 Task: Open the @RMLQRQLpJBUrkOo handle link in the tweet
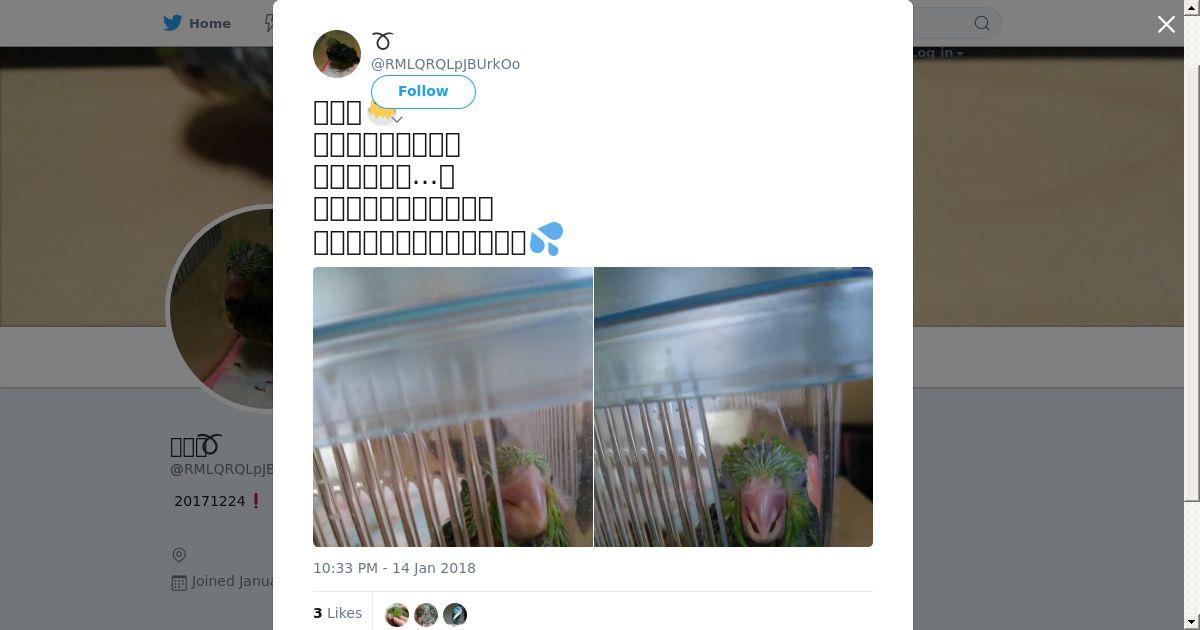coord(445,64)
